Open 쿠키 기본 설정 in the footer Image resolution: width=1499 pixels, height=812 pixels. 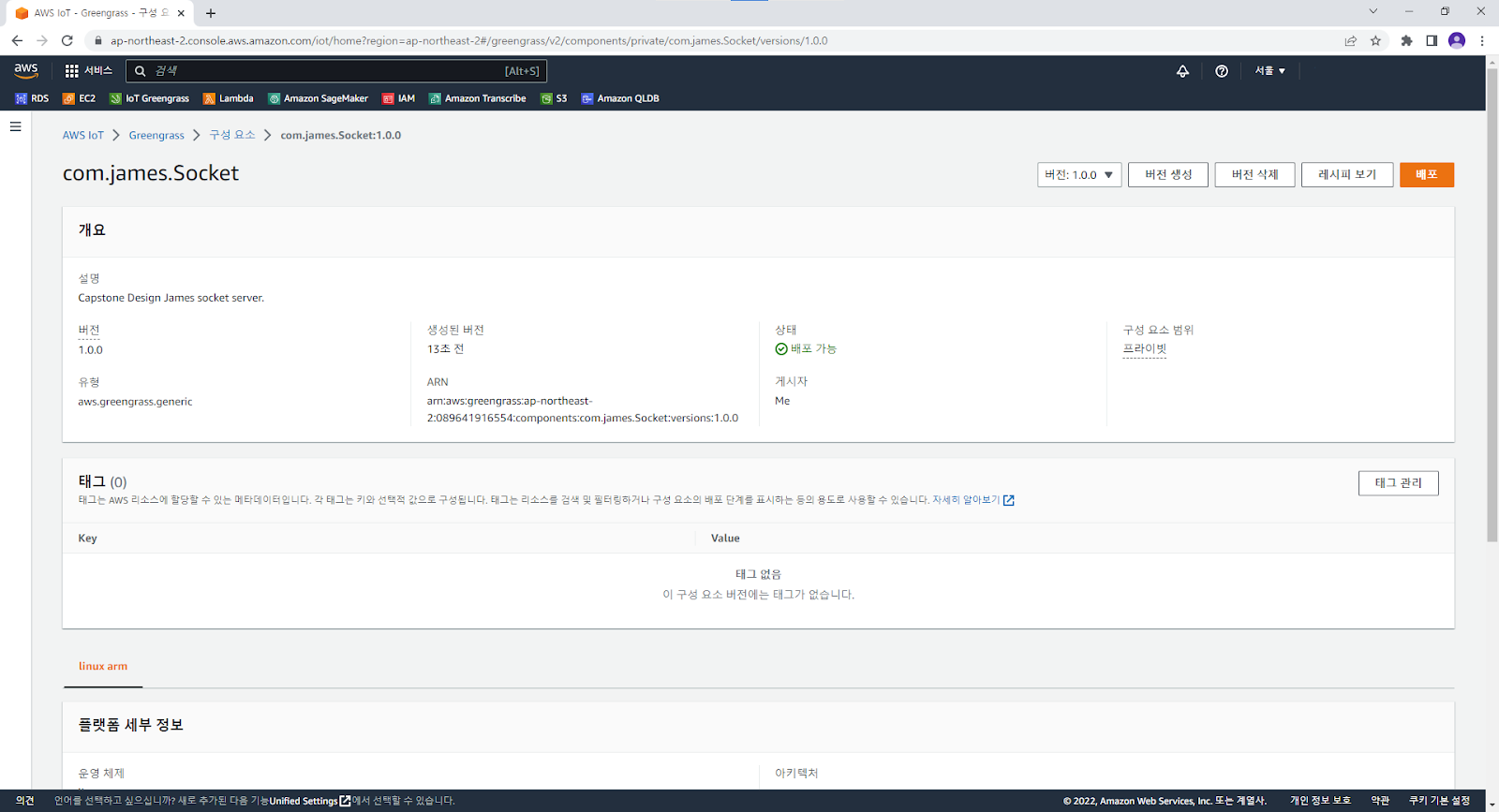pos(1439,801)
